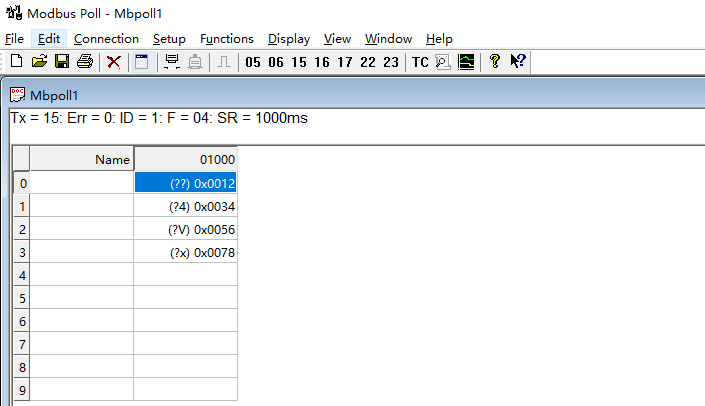Click the Mbpoll1 document window icon
This screenshot has width=705, height=406.
pos(17,95)
